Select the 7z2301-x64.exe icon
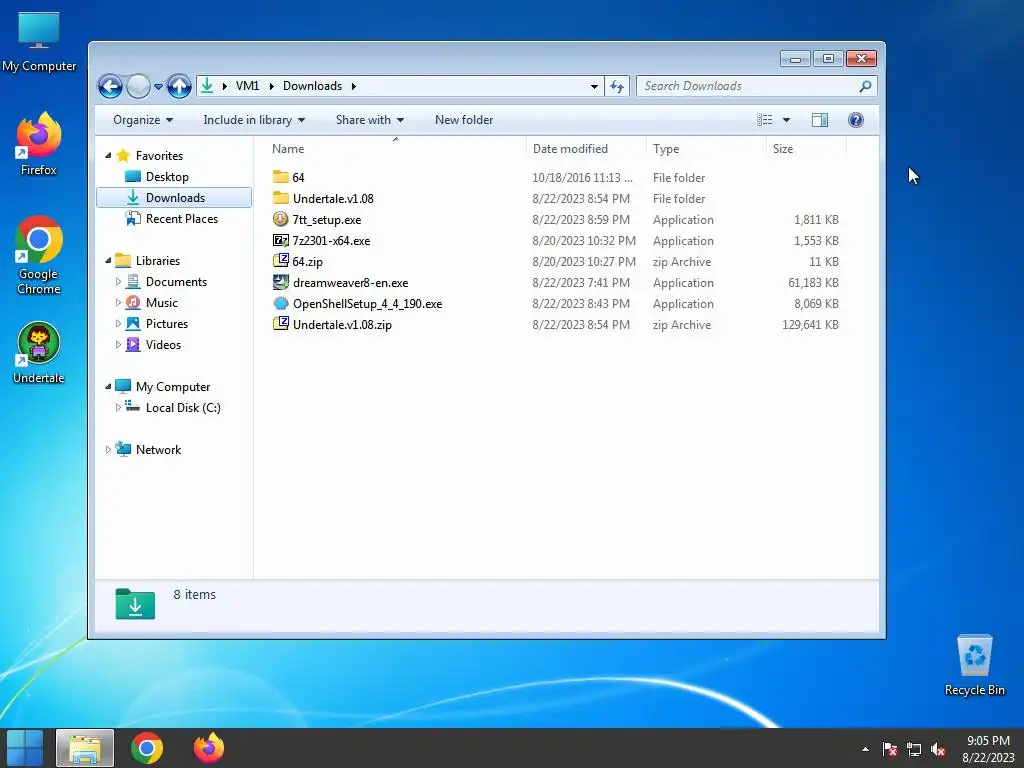 pos(281,240)
